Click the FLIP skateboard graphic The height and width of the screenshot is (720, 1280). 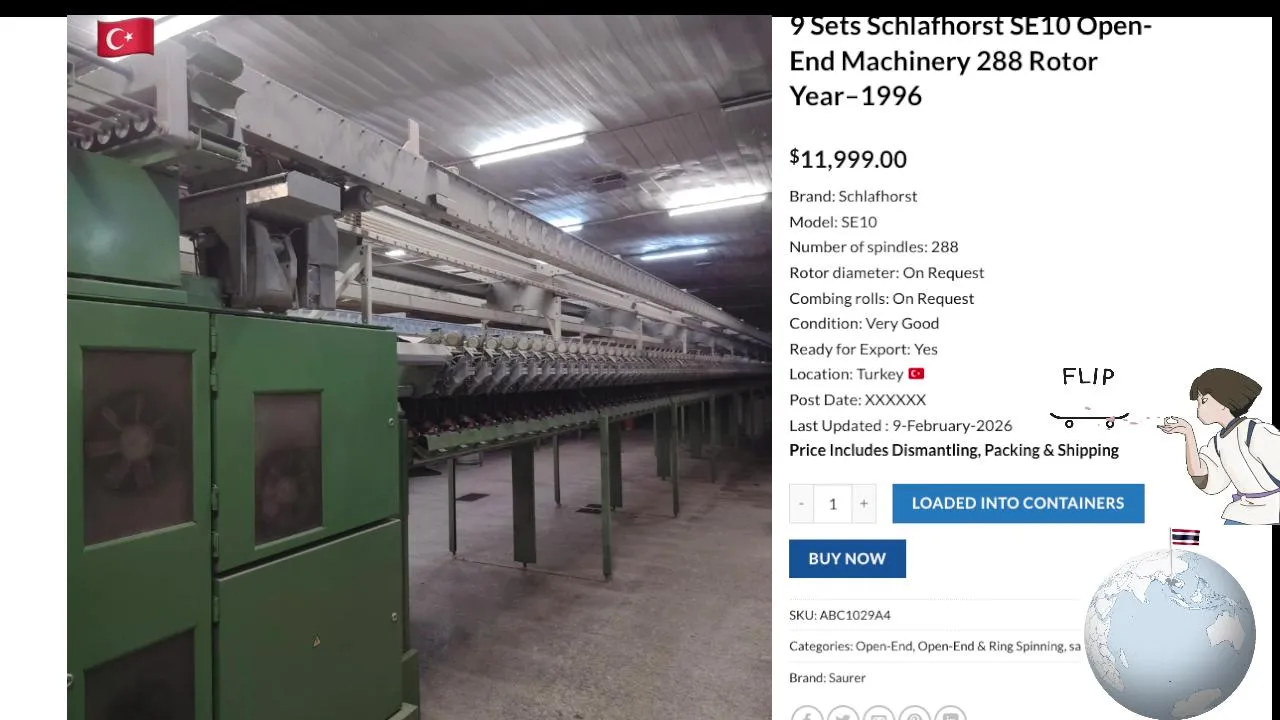1089,398
